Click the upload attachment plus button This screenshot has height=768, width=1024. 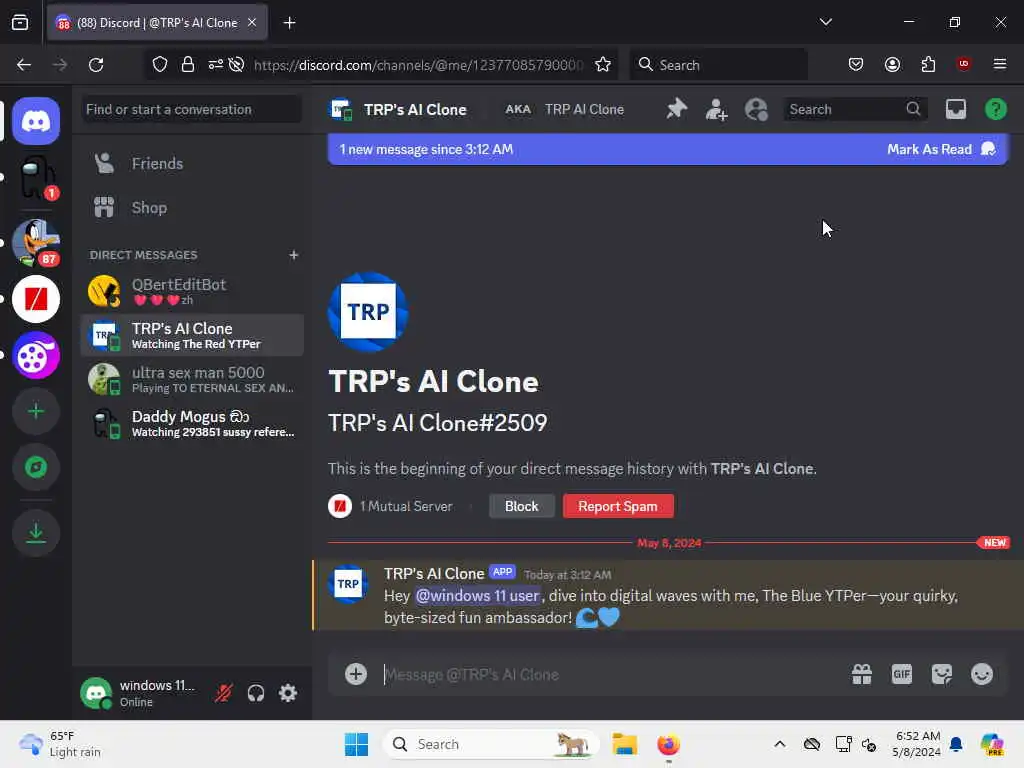[356, 674]
